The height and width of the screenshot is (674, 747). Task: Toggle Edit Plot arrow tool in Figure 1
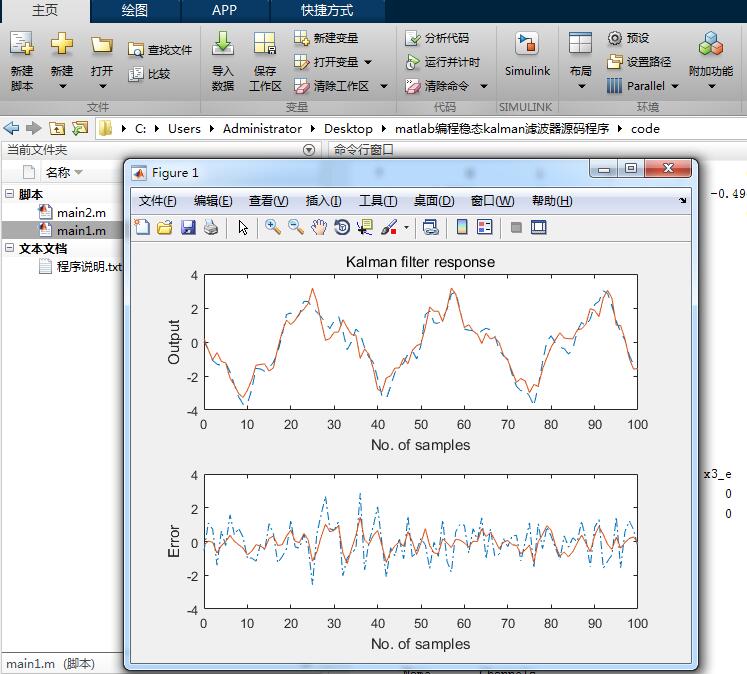click(x=243, y=227)
